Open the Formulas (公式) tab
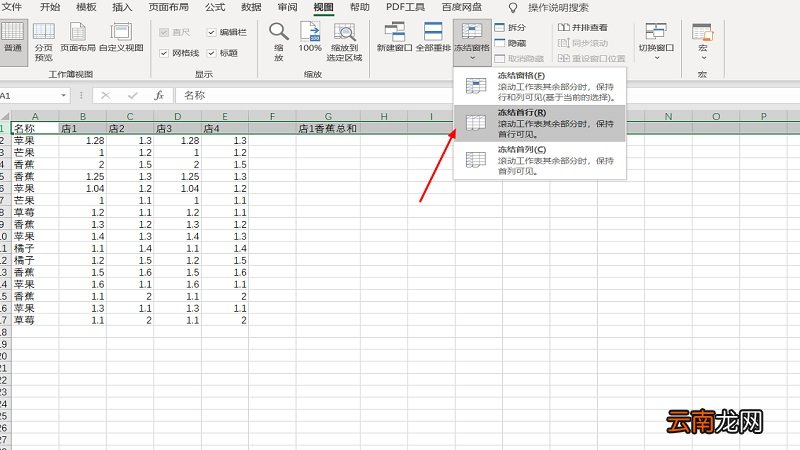 coord(215,7)
